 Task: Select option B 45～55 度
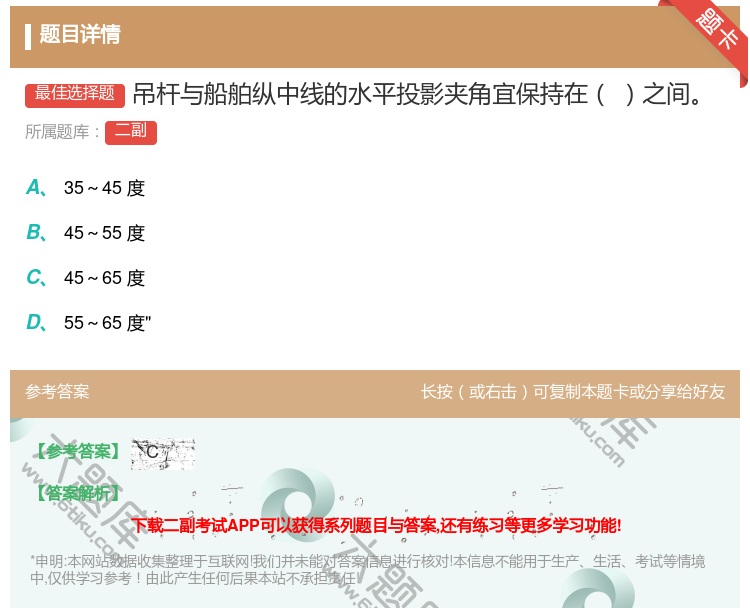[x=85, y=232]
